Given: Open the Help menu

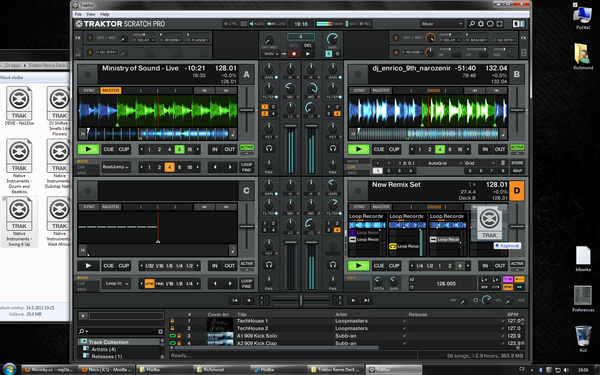Looking at the screenshot, I should point(104,14).
